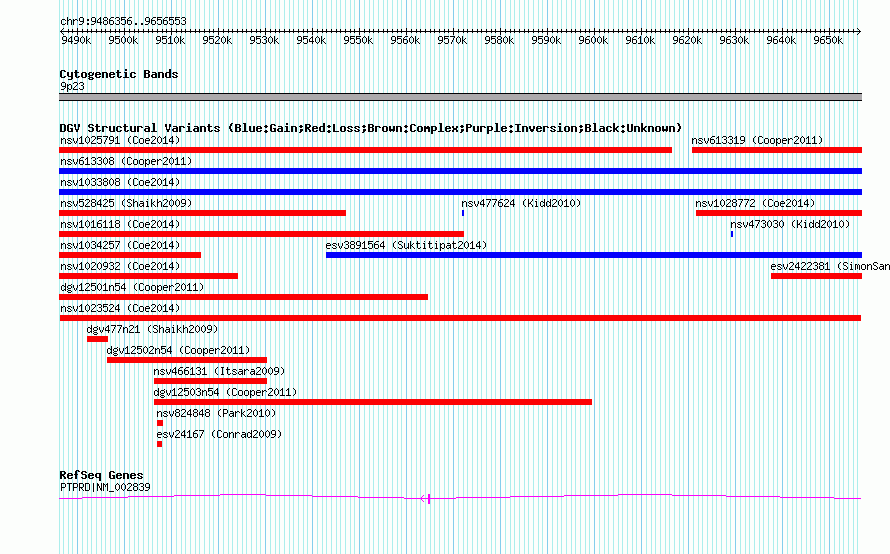Open nsv1034257 (Coe2014) label
This screenshot has width=890, height=554.
tap(120, 245)
